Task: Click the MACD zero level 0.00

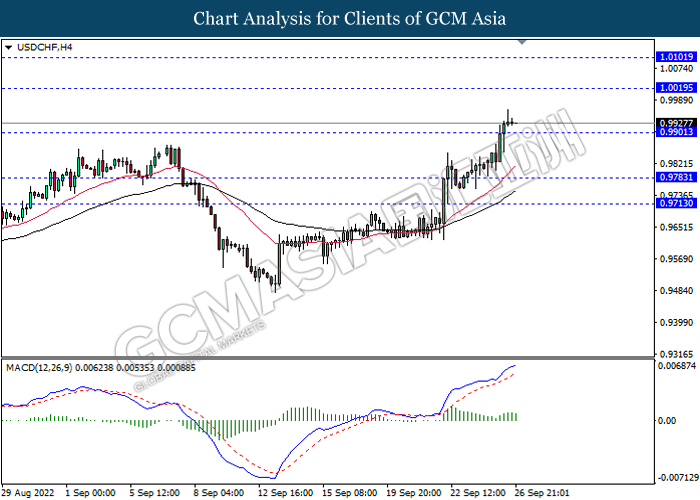Action: pyautogui.click(x=667, y=421)
